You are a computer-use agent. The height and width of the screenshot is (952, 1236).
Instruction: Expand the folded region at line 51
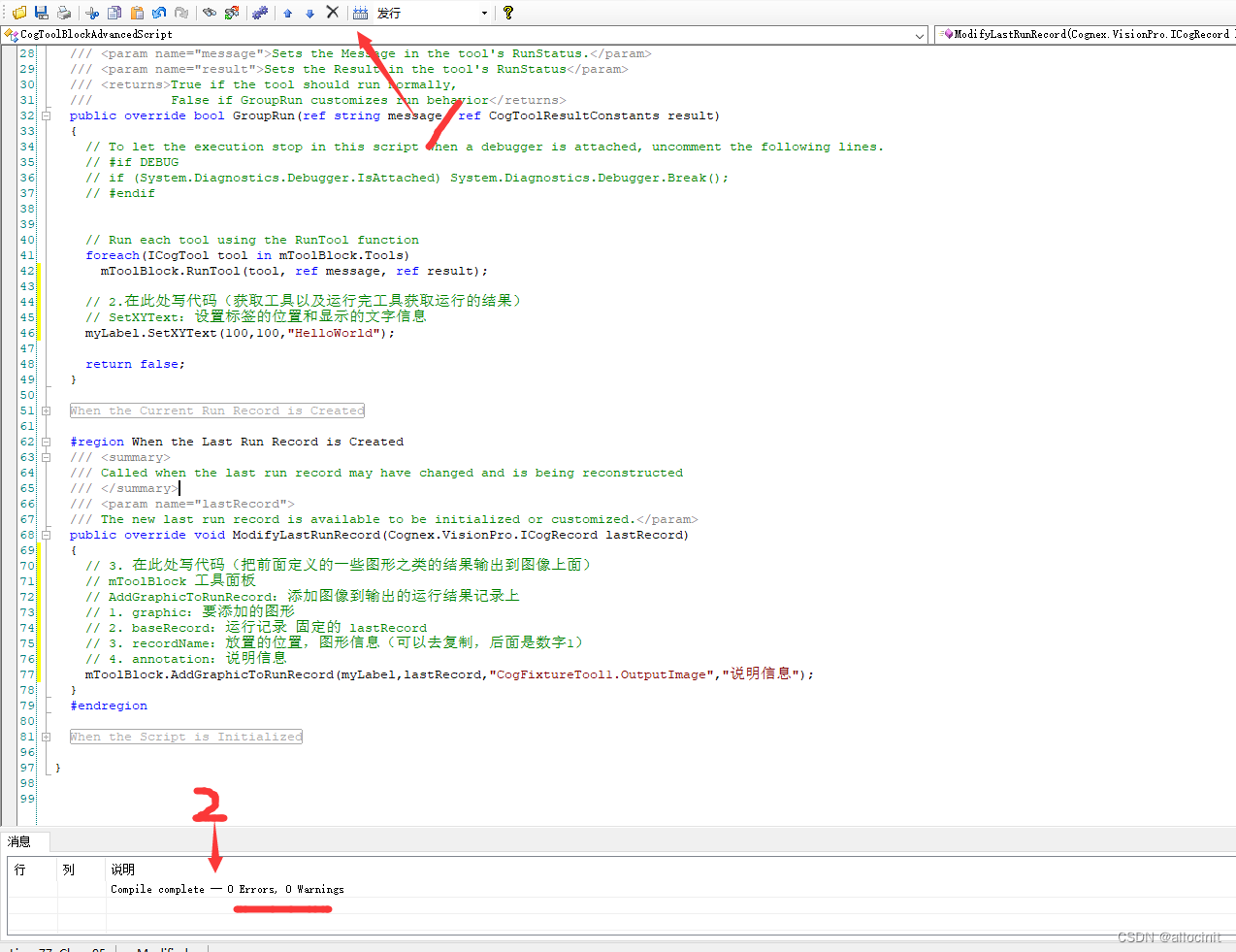(x=46, y=410)
